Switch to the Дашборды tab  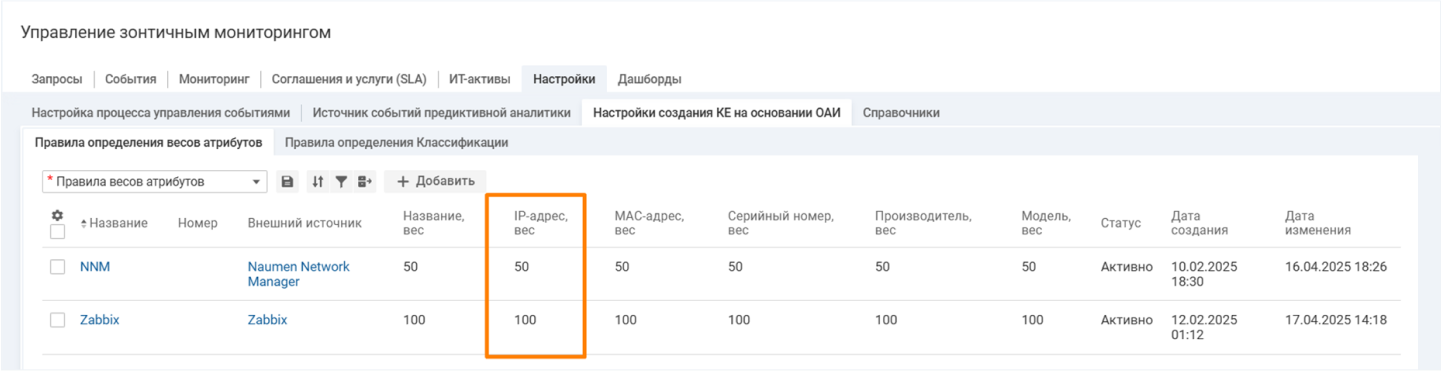(650, 79)
